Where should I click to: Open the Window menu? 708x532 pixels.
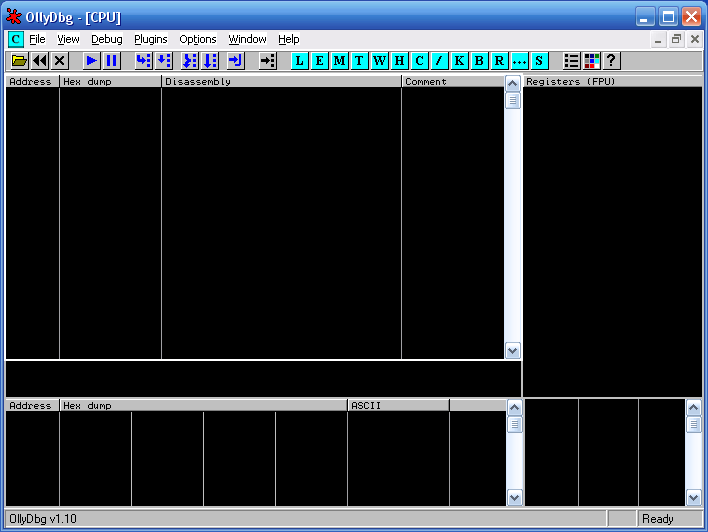tap(247, 39)
